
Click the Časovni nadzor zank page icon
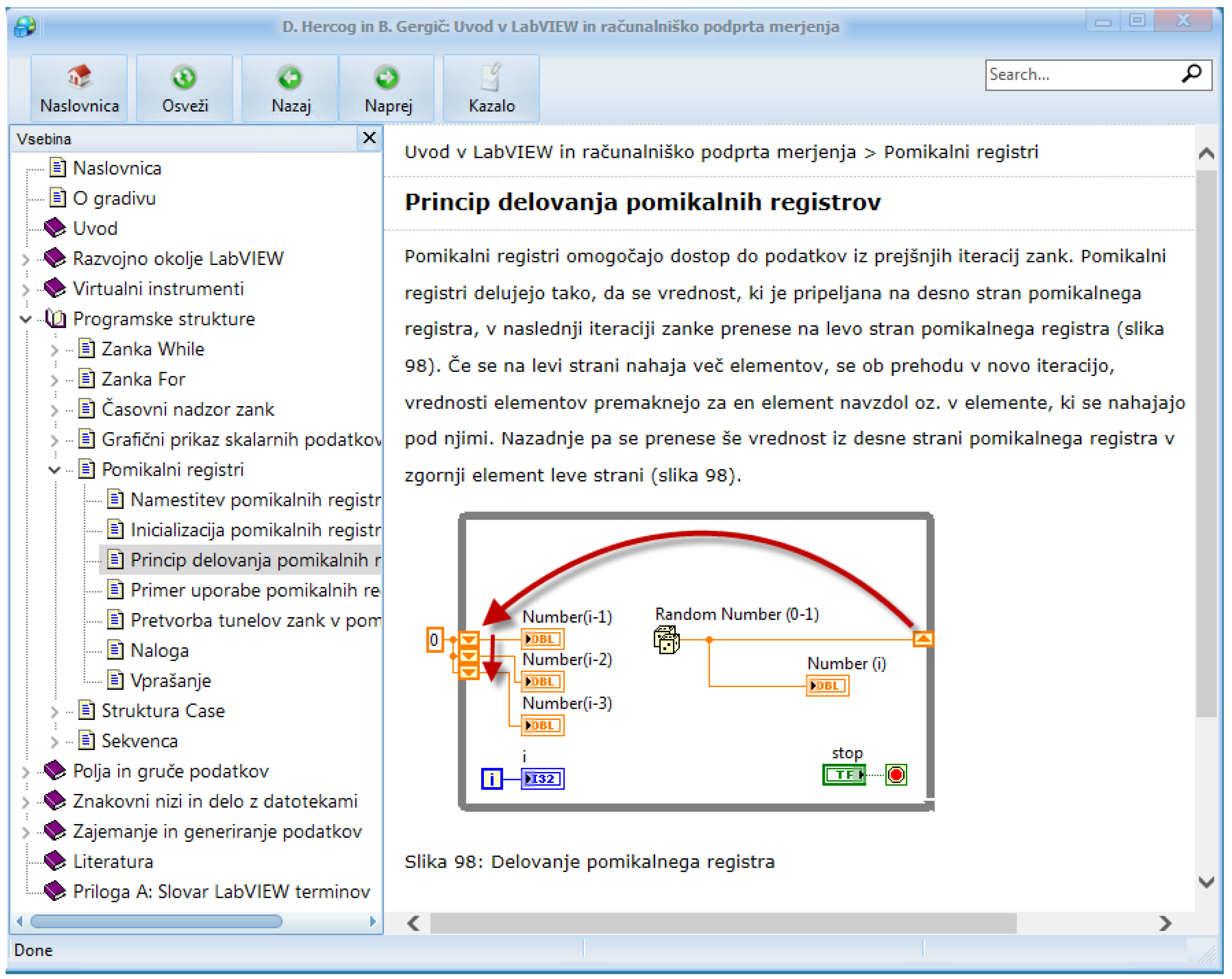[x=86, y=409]
